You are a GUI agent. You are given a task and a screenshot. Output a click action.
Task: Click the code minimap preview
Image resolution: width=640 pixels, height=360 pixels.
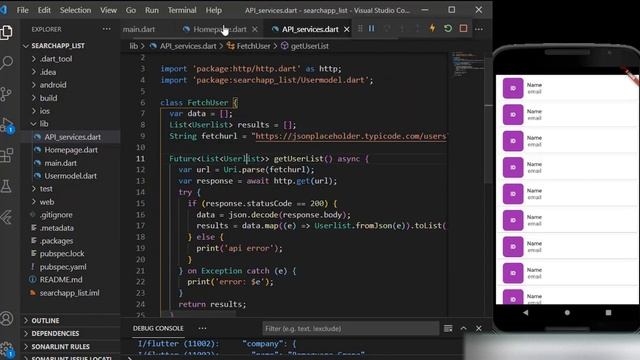click(468, 65)
